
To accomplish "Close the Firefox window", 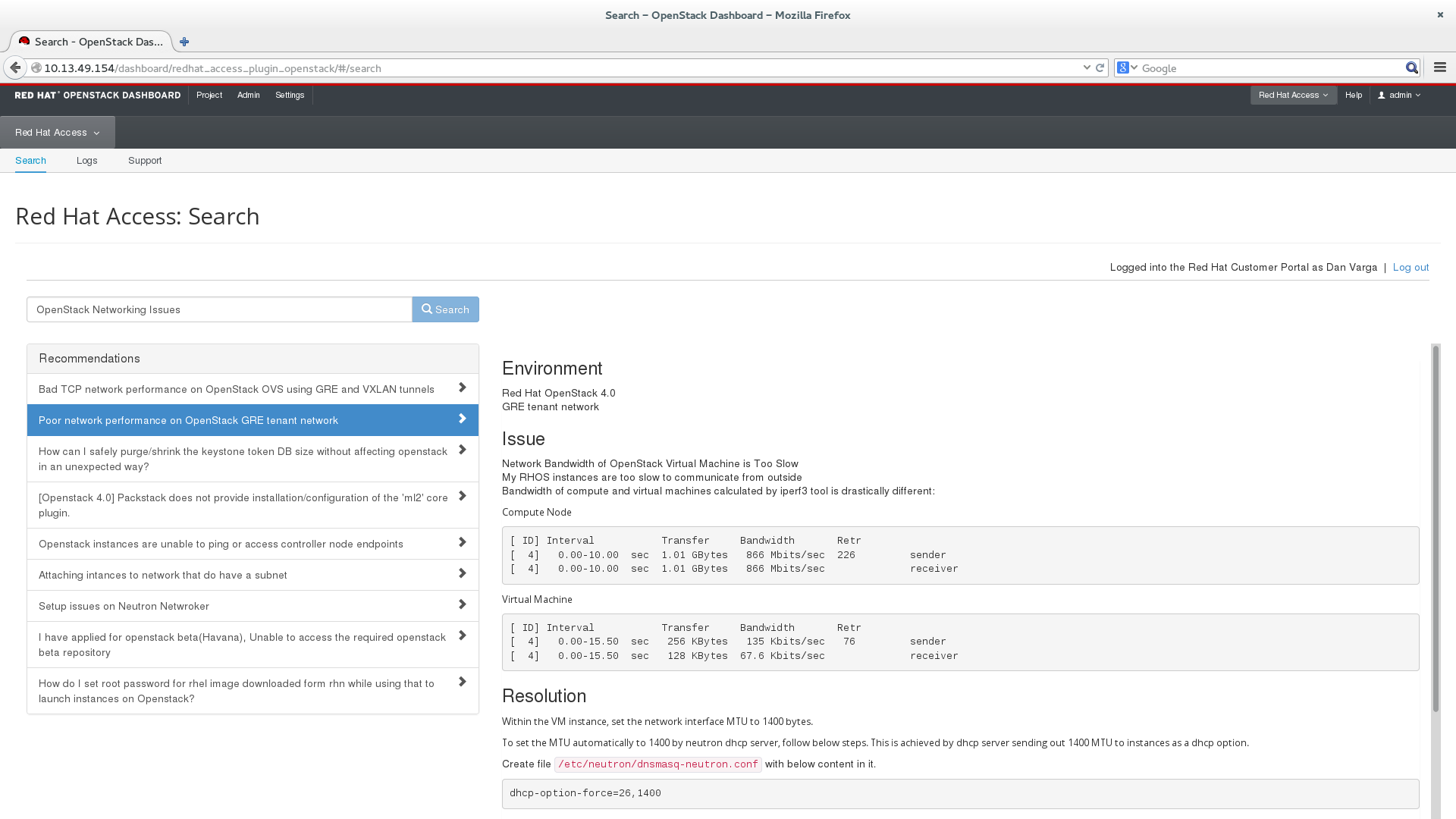I will coord(1440,14).
